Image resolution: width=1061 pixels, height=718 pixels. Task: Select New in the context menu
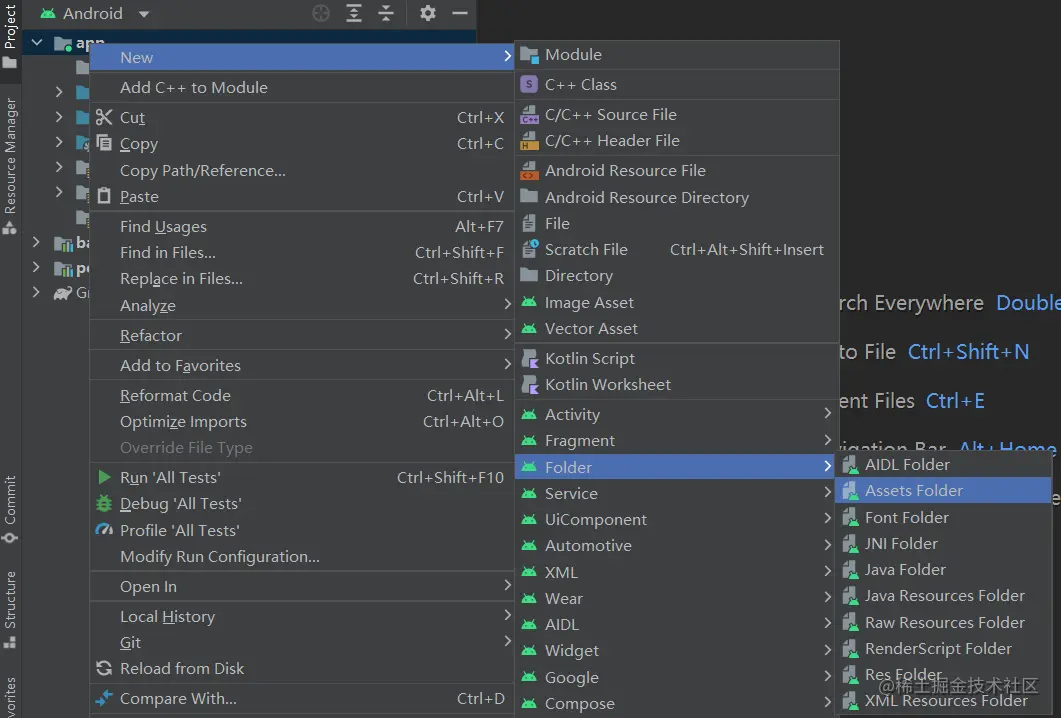click(x=302, y=58)
